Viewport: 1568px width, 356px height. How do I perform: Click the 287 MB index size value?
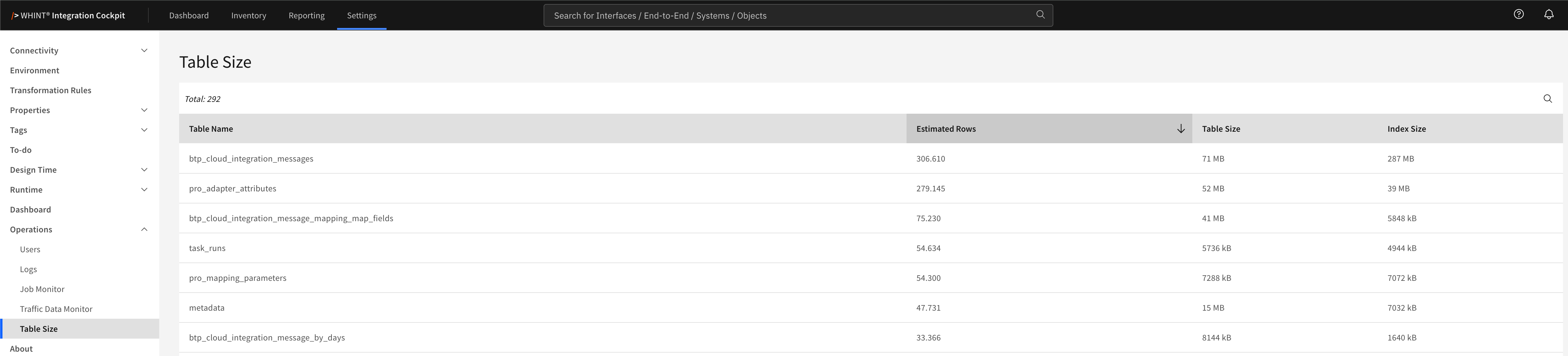1401,158
